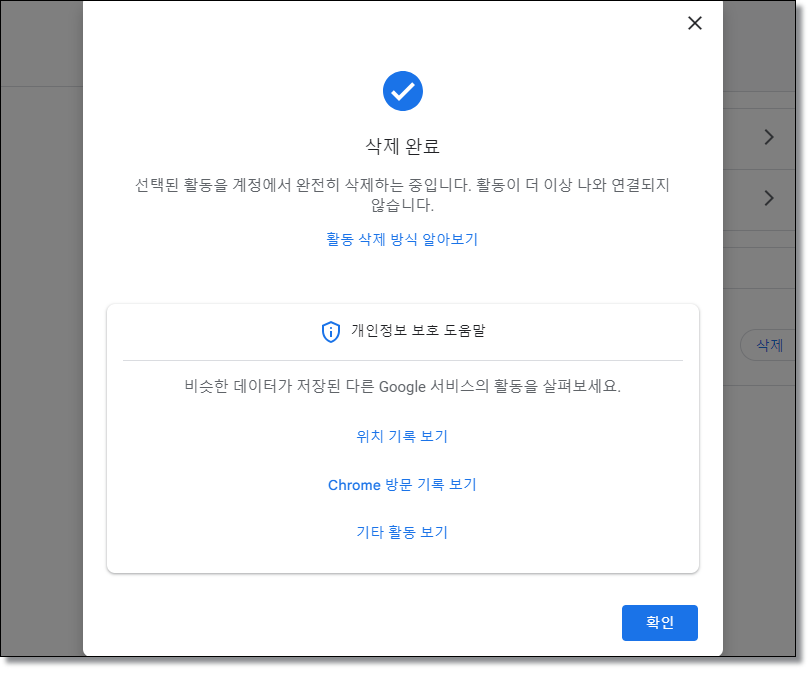Screen dimensions: 808x684
Task: Click the shield-shaped privacy info icon
Action: coord(330,331)
